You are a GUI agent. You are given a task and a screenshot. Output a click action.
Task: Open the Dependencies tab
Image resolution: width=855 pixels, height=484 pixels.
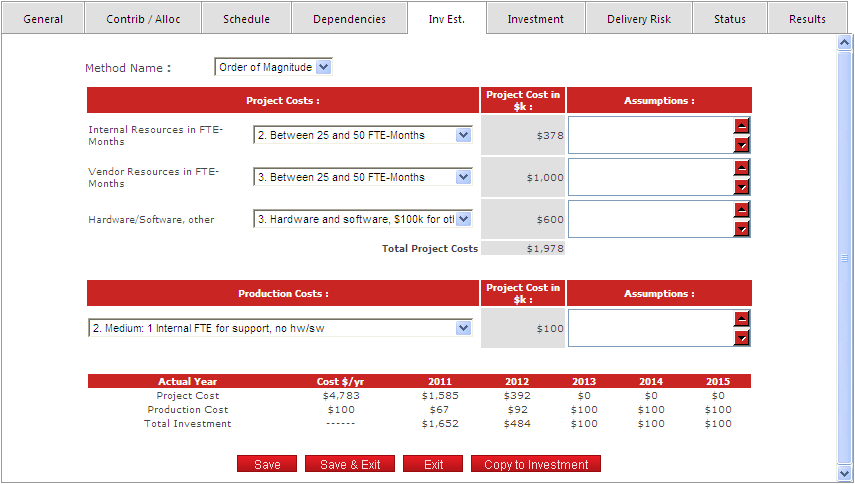pos(349,19)
